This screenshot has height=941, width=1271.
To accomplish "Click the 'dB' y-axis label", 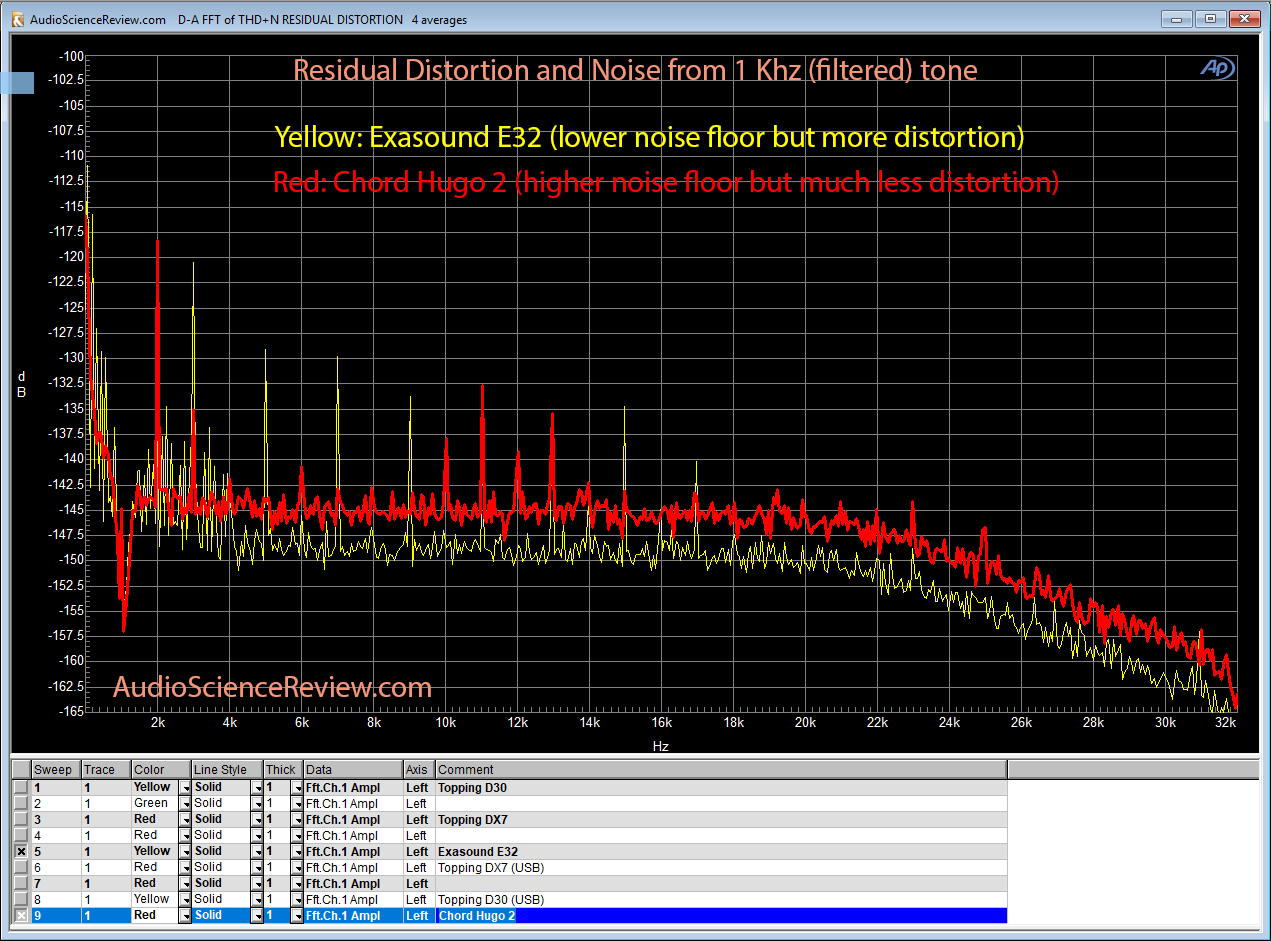I will pos(21,384).
